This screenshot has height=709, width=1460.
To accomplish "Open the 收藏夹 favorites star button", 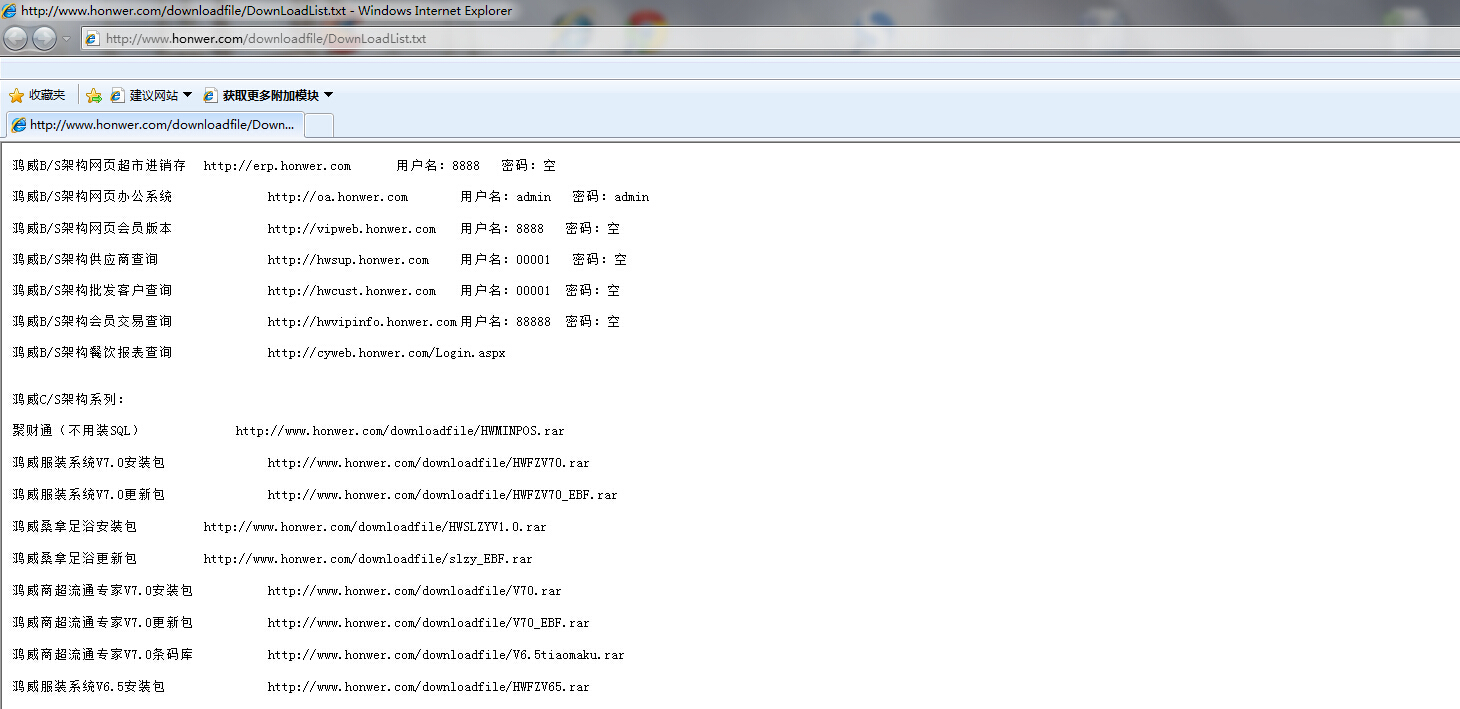I will click(37, 95).
